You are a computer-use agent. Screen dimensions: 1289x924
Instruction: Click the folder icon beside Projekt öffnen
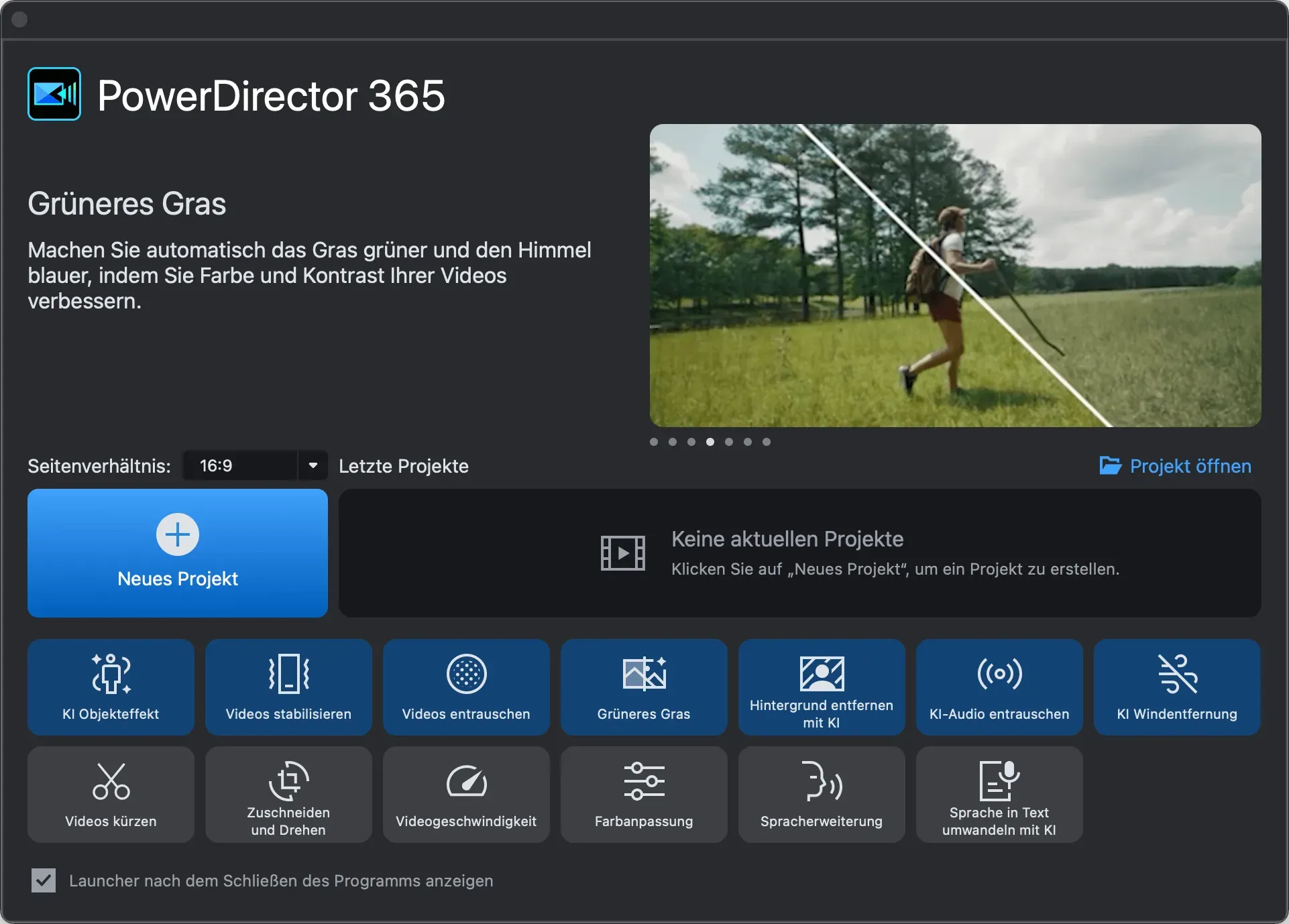(1111, 465)
